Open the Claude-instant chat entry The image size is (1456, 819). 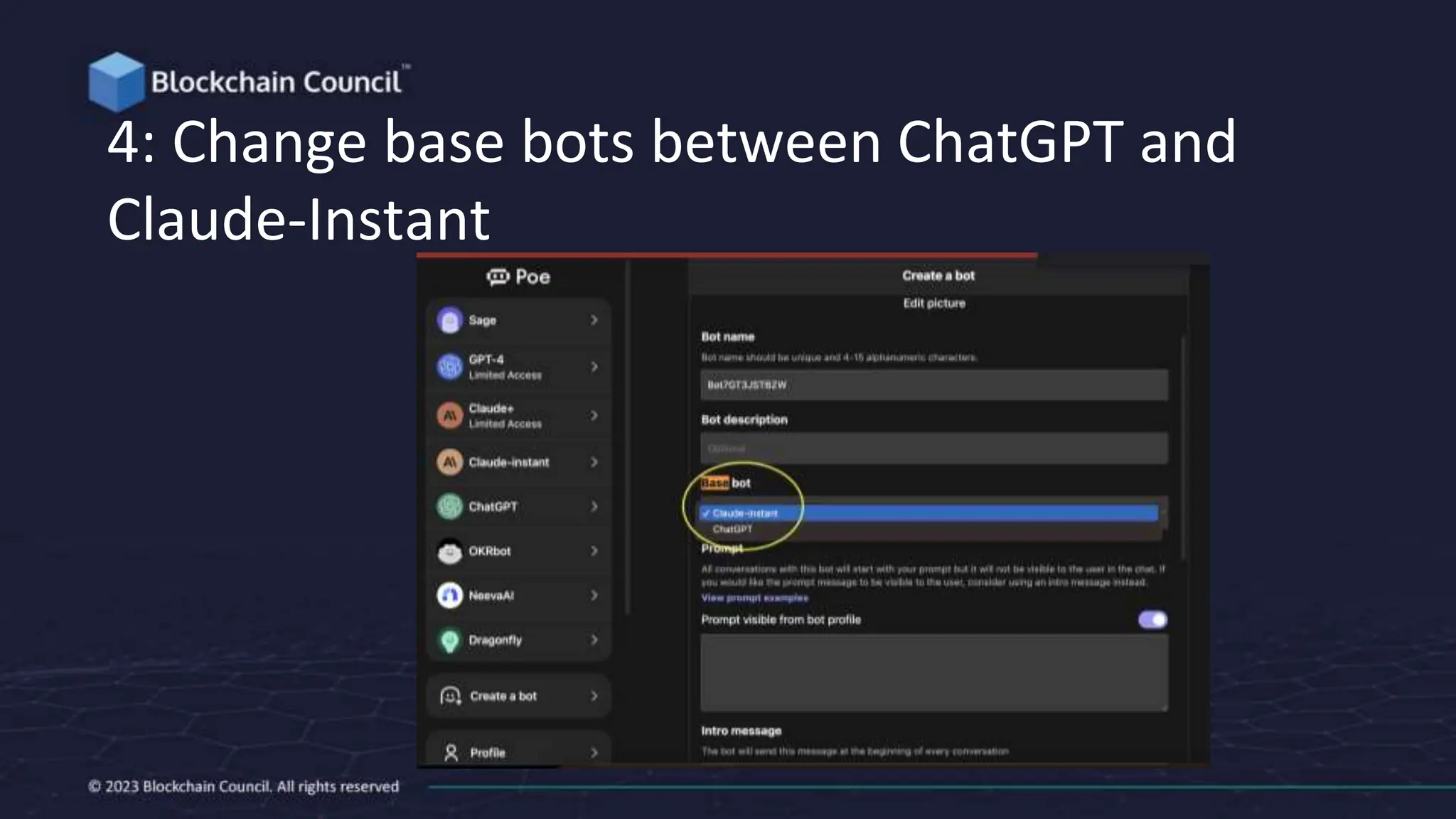coord(518,462)
